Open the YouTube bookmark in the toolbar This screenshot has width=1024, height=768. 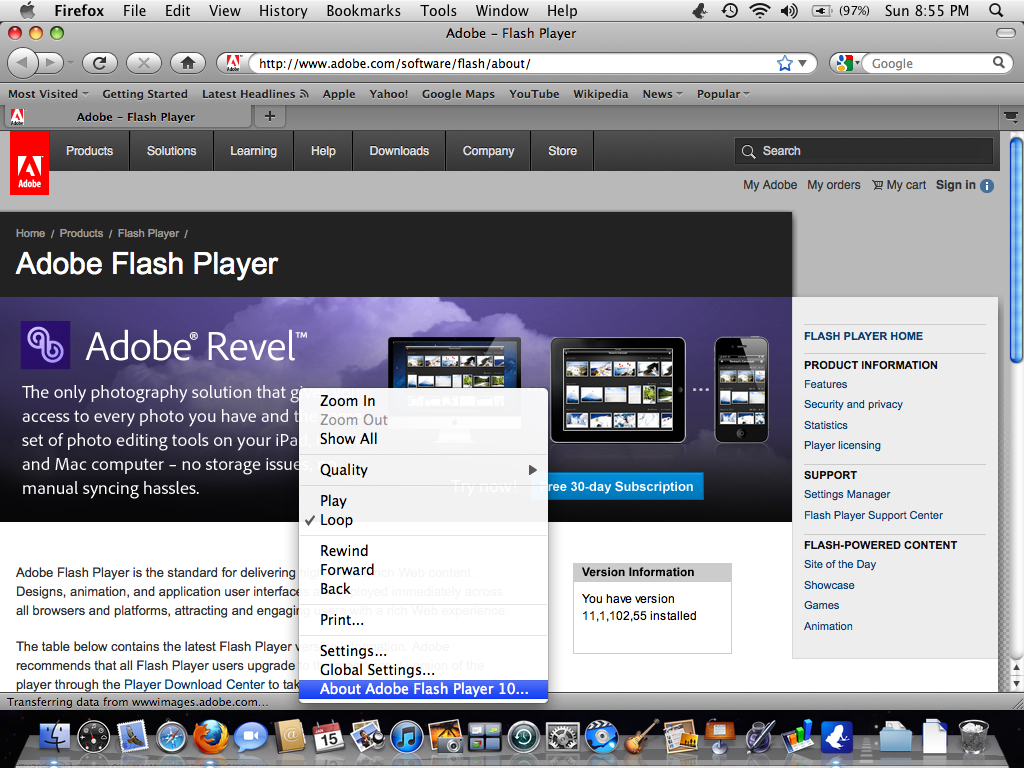click(534, 94)
